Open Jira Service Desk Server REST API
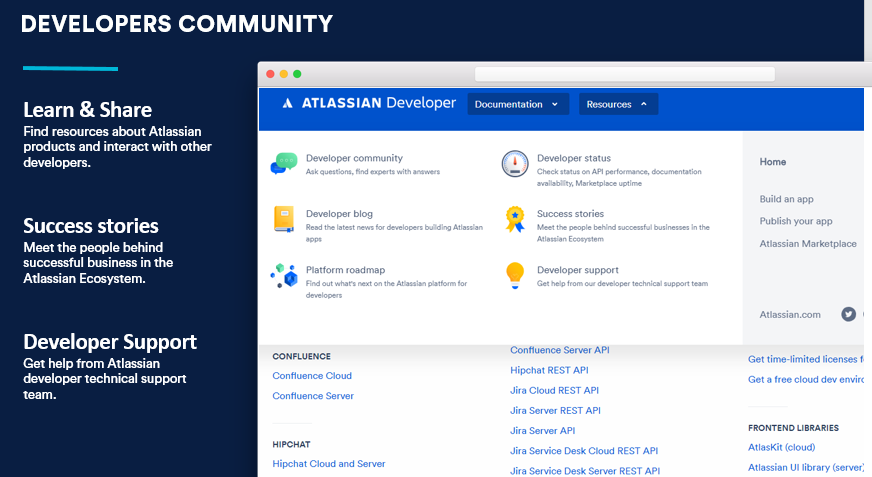Screen dimensions: 872x477 pyautogui.click(x=585, y=471)
